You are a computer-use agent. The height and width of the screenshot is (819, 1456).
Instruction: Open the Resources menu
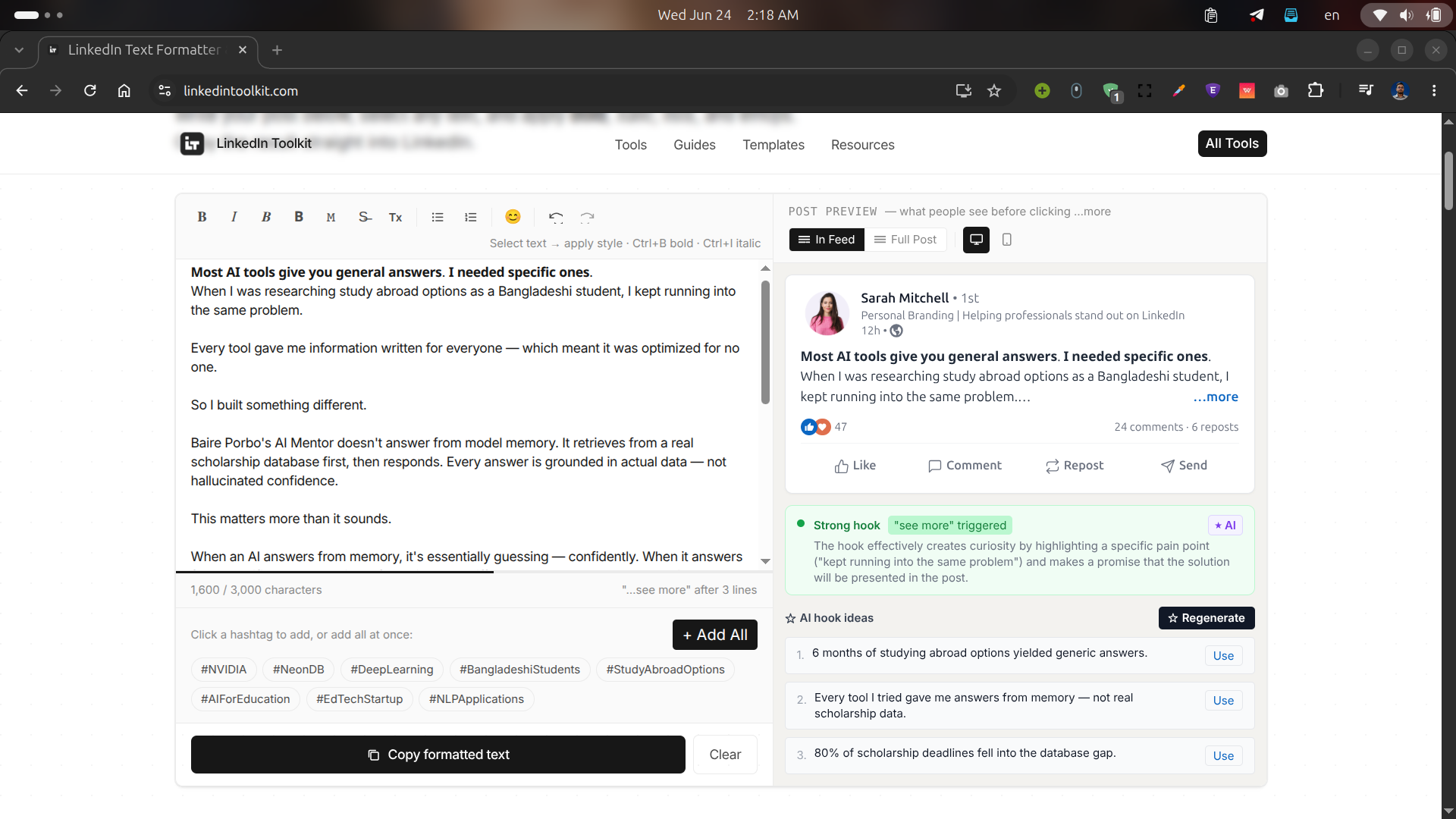click(x=862, y=145)
